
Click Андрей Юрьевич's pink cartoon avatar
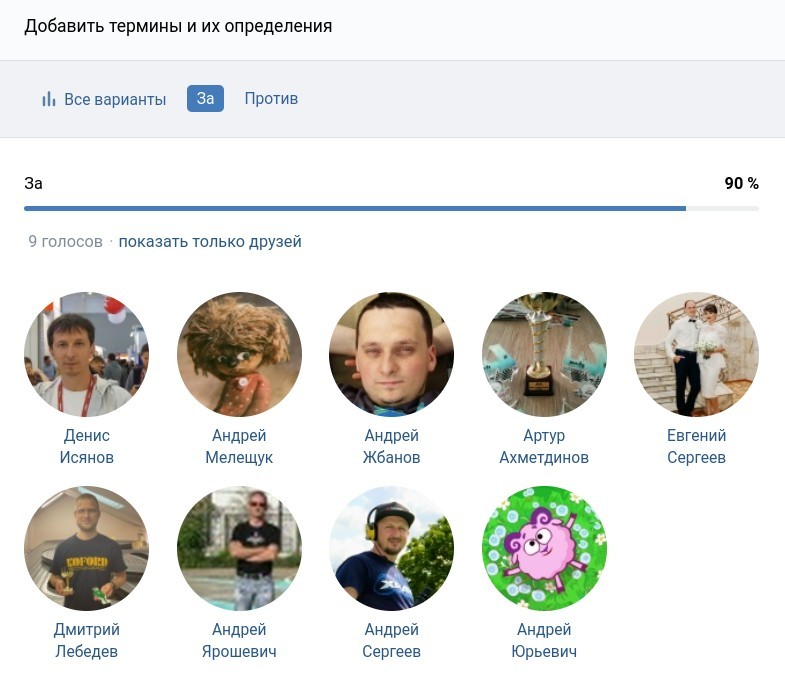pyautogui.click(x=544, y=548)
